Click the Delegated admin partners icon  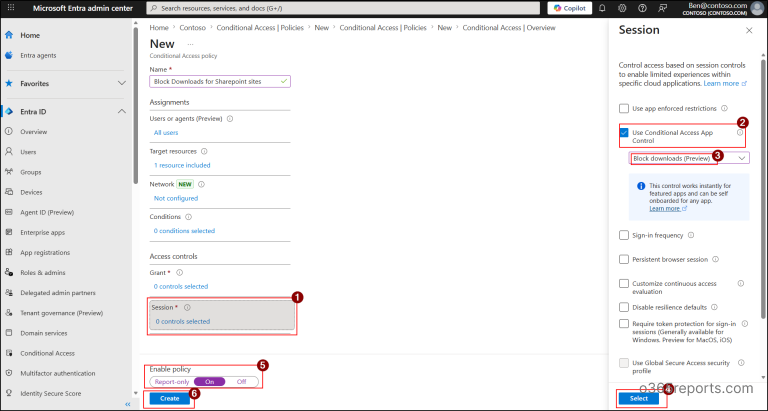click(x=9, y=292)
